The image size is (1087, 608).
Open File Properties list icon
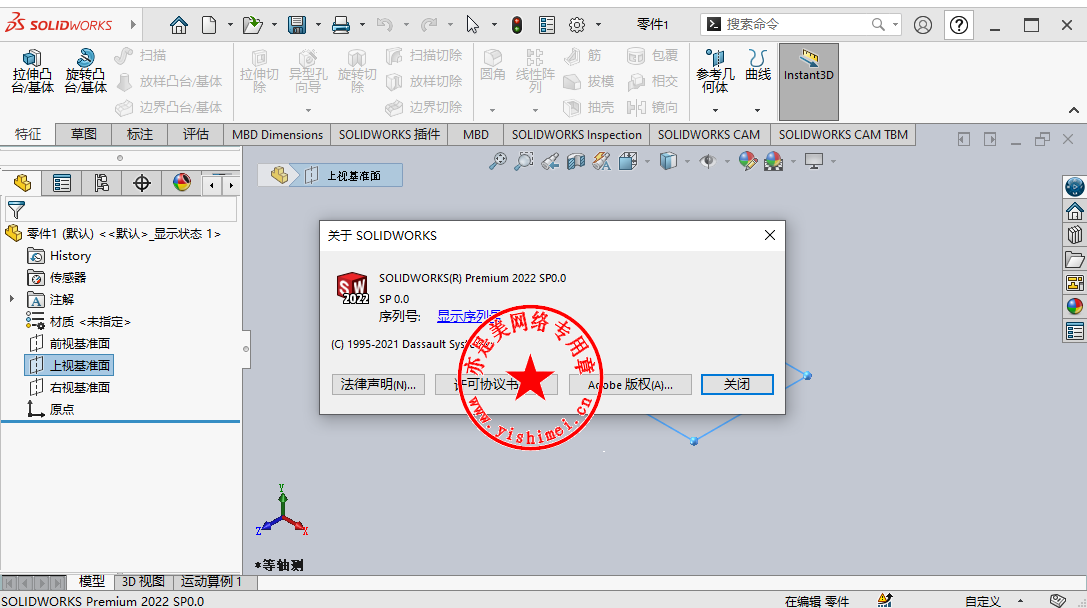(547, 25)
